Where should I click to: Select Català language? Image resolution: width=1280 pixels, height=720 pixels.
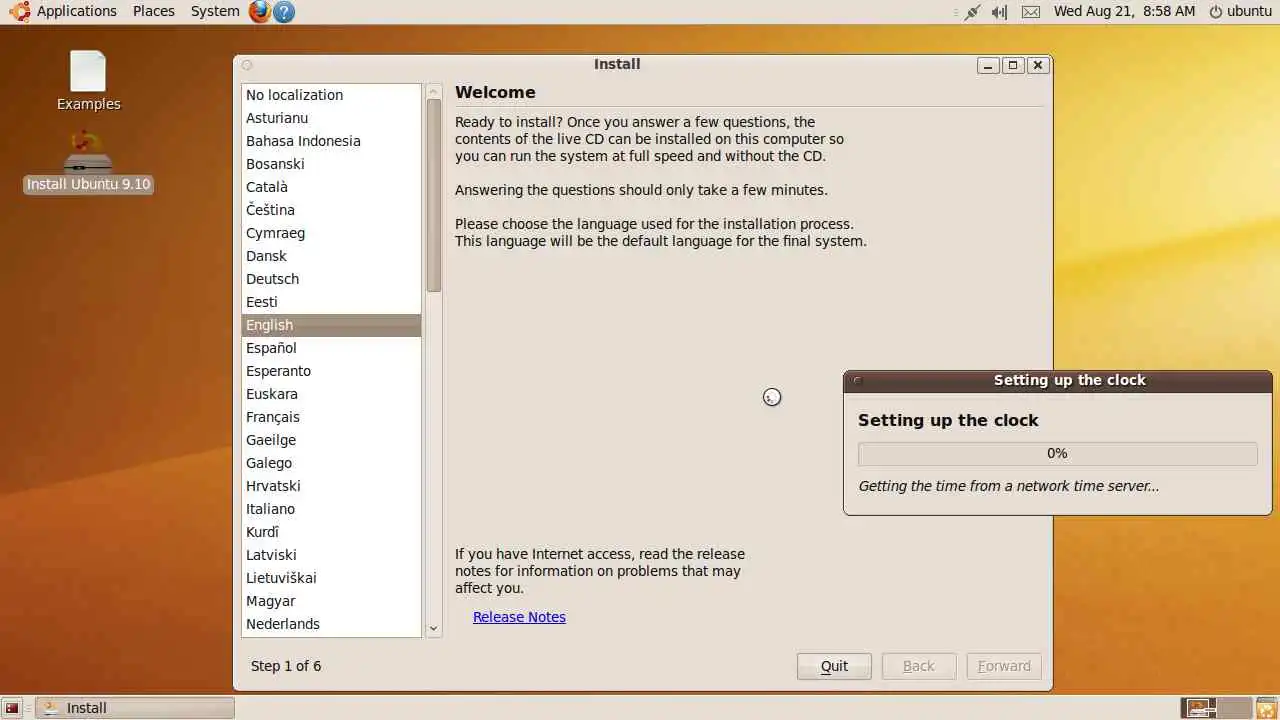pos(331,187)
